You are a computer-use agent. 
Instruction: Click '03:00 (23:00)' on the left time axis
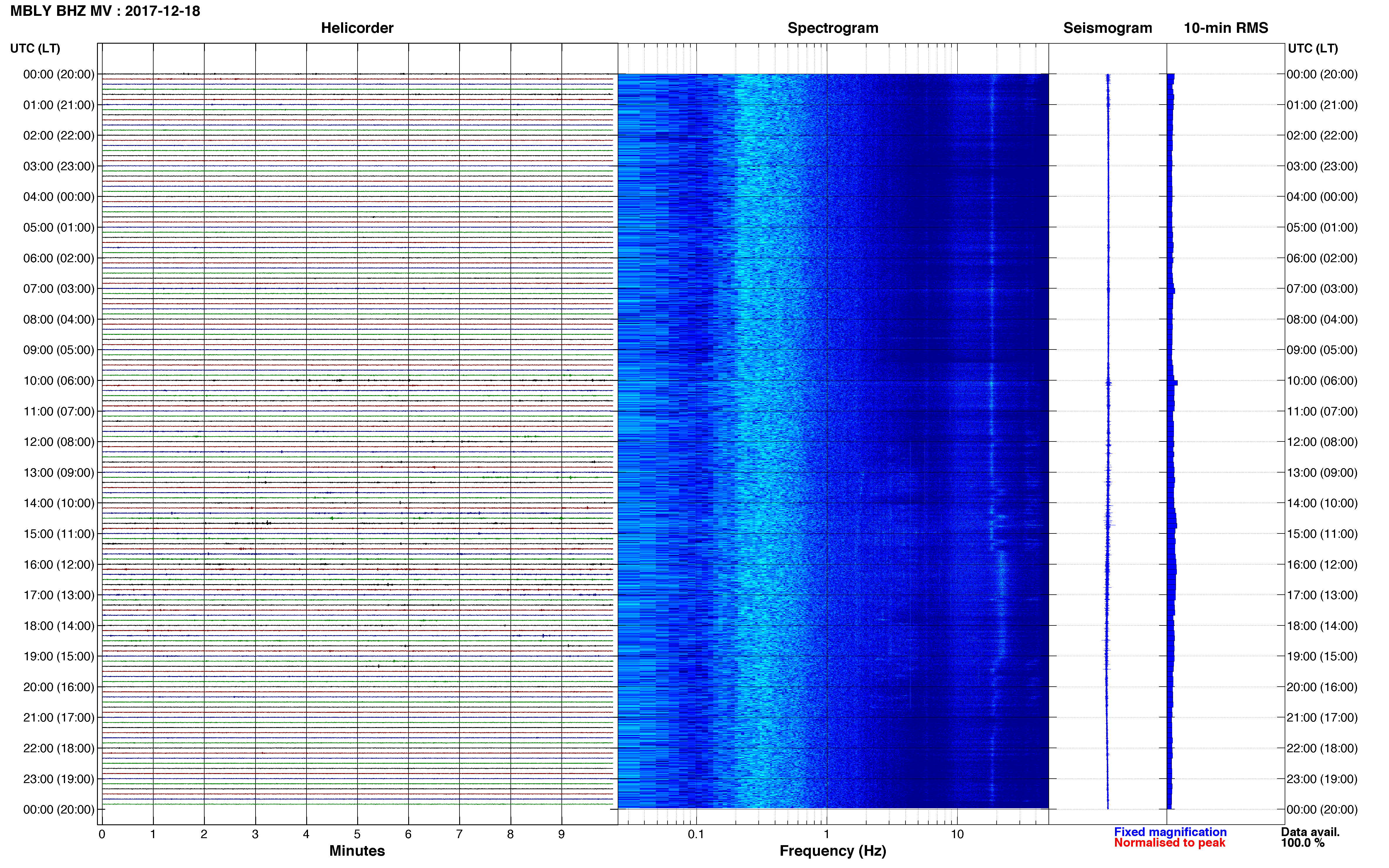click(x=59, y=166)
